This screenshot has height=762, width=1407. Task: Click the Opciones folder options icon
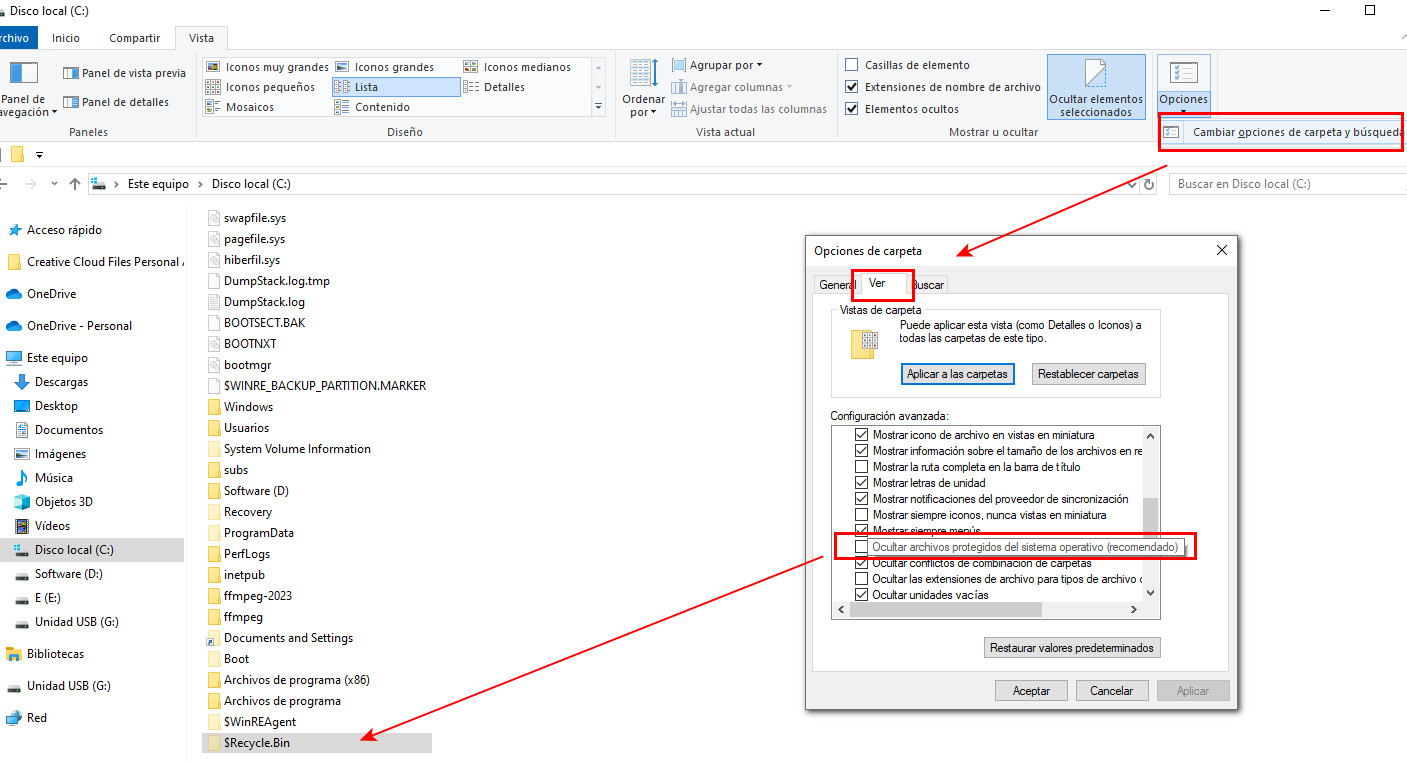1183,74
